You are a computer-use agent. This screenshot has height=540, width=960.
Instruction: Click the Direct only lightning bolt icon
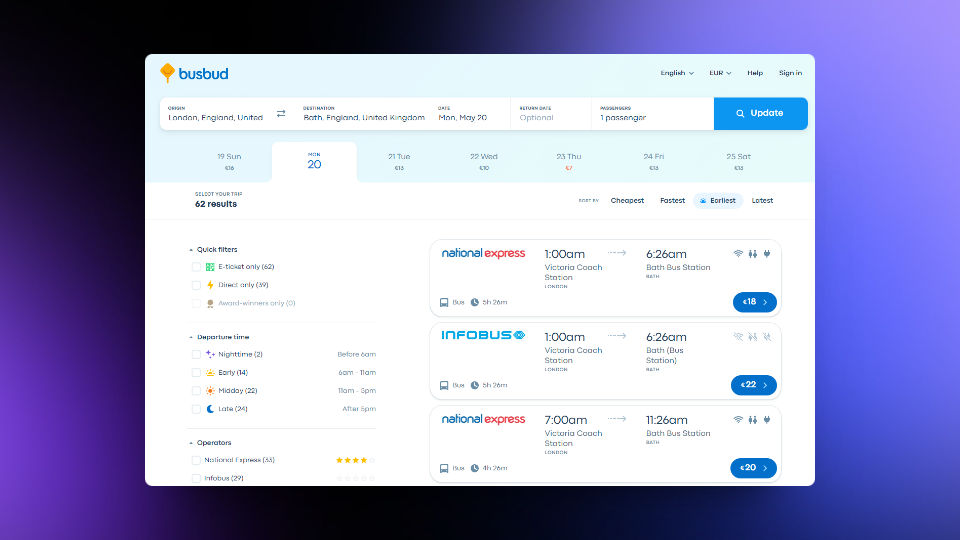210,285
